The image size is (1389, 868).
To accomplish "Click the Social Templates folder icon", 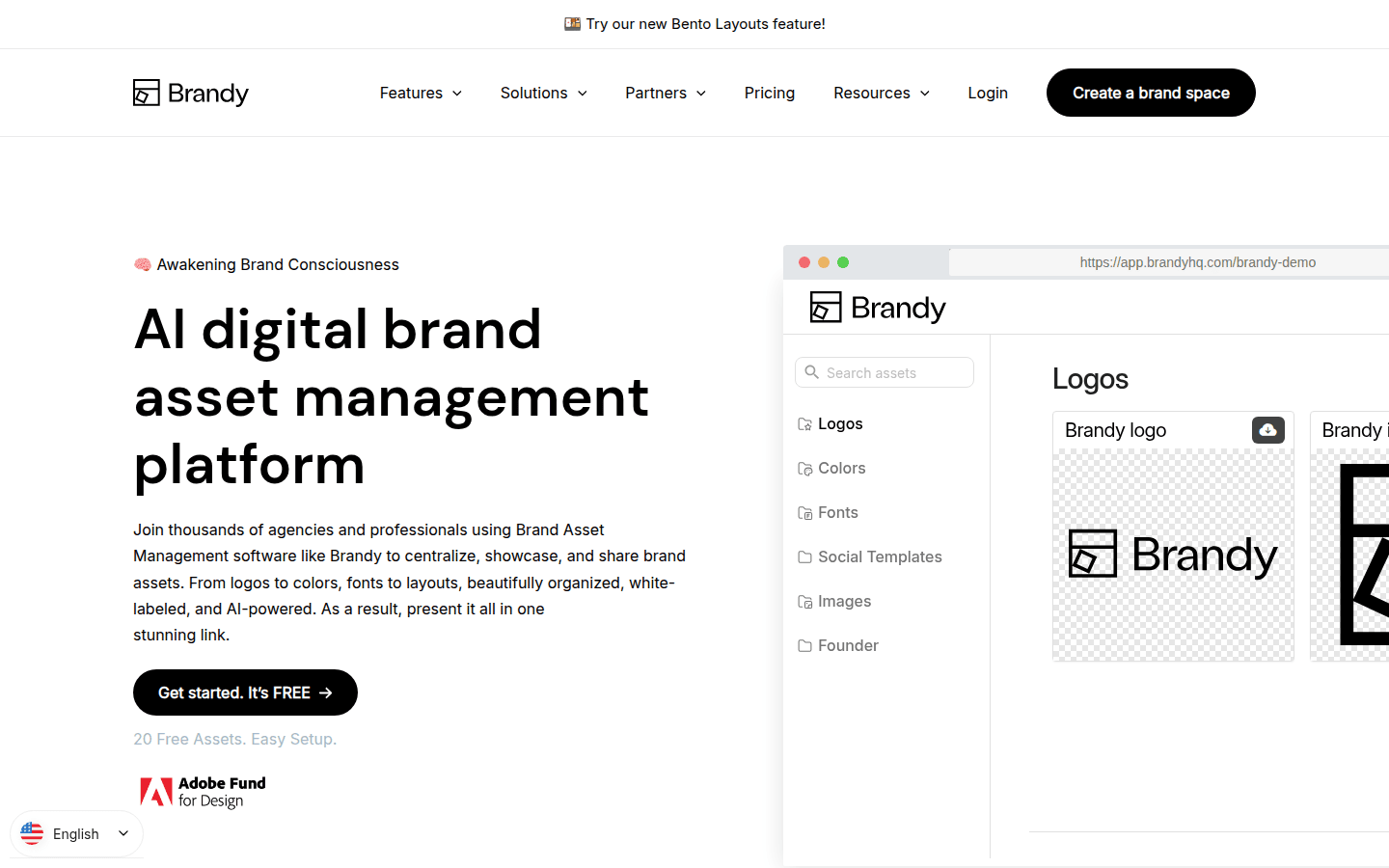I will point(804,556).
